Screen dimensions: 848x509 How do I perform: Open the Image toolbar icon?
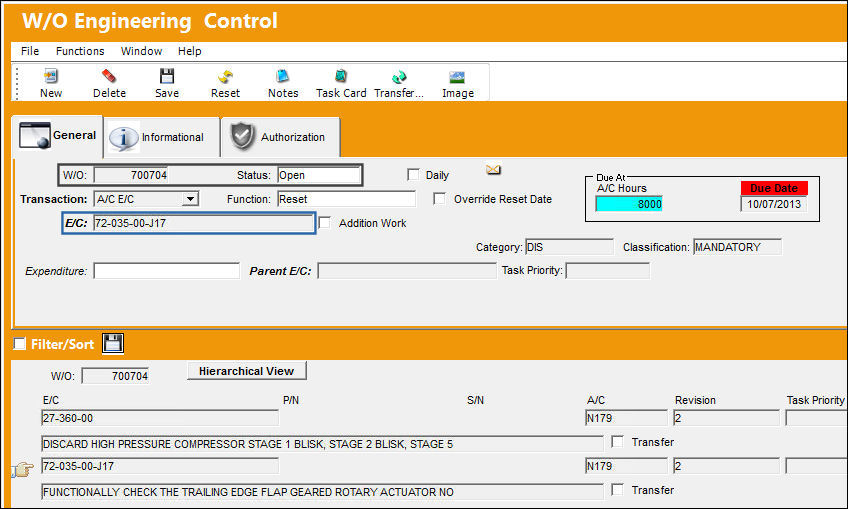pyautogui.click(x=458, y=76)
